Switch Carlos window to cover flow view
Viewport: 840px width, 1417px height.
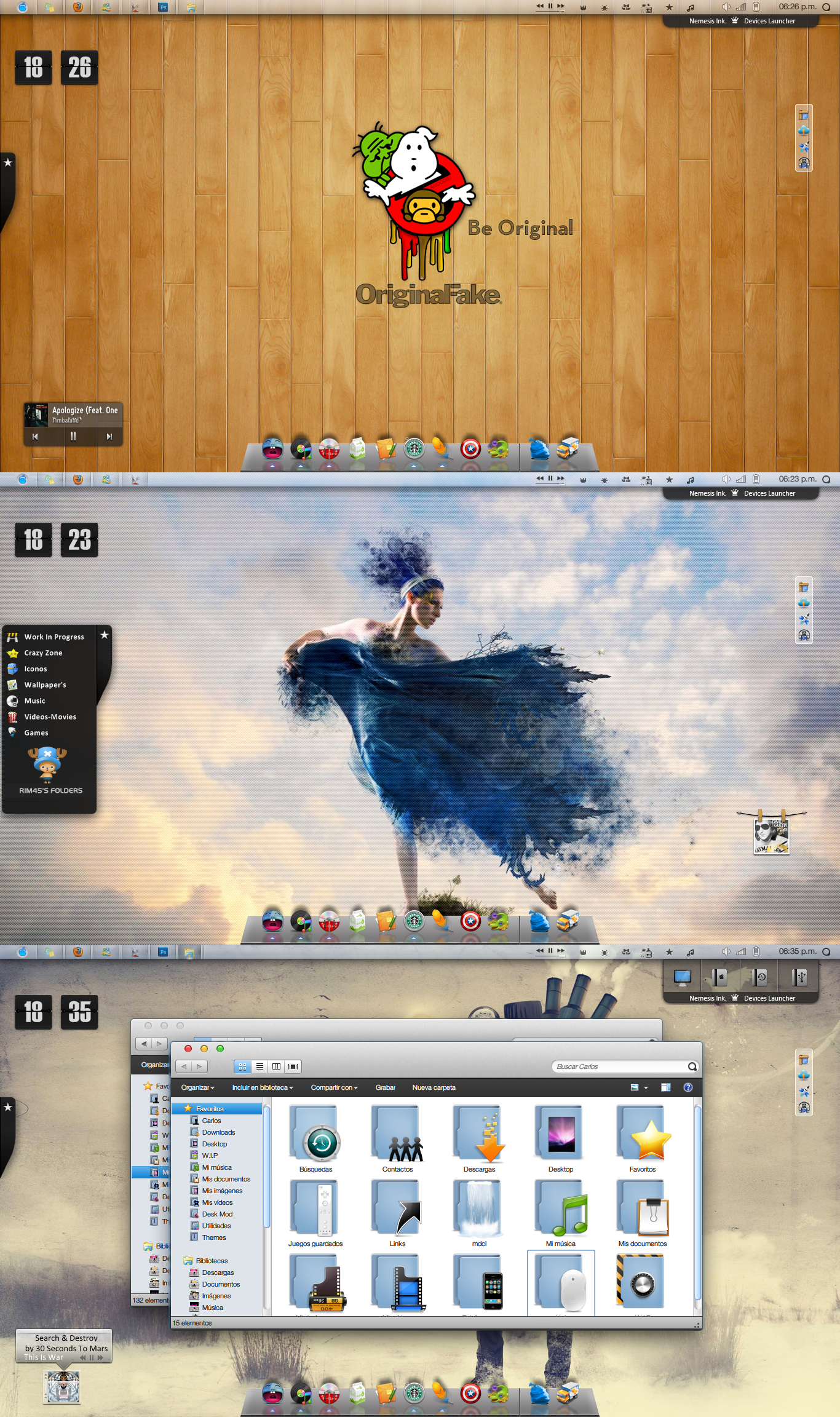coord(293,1066)
